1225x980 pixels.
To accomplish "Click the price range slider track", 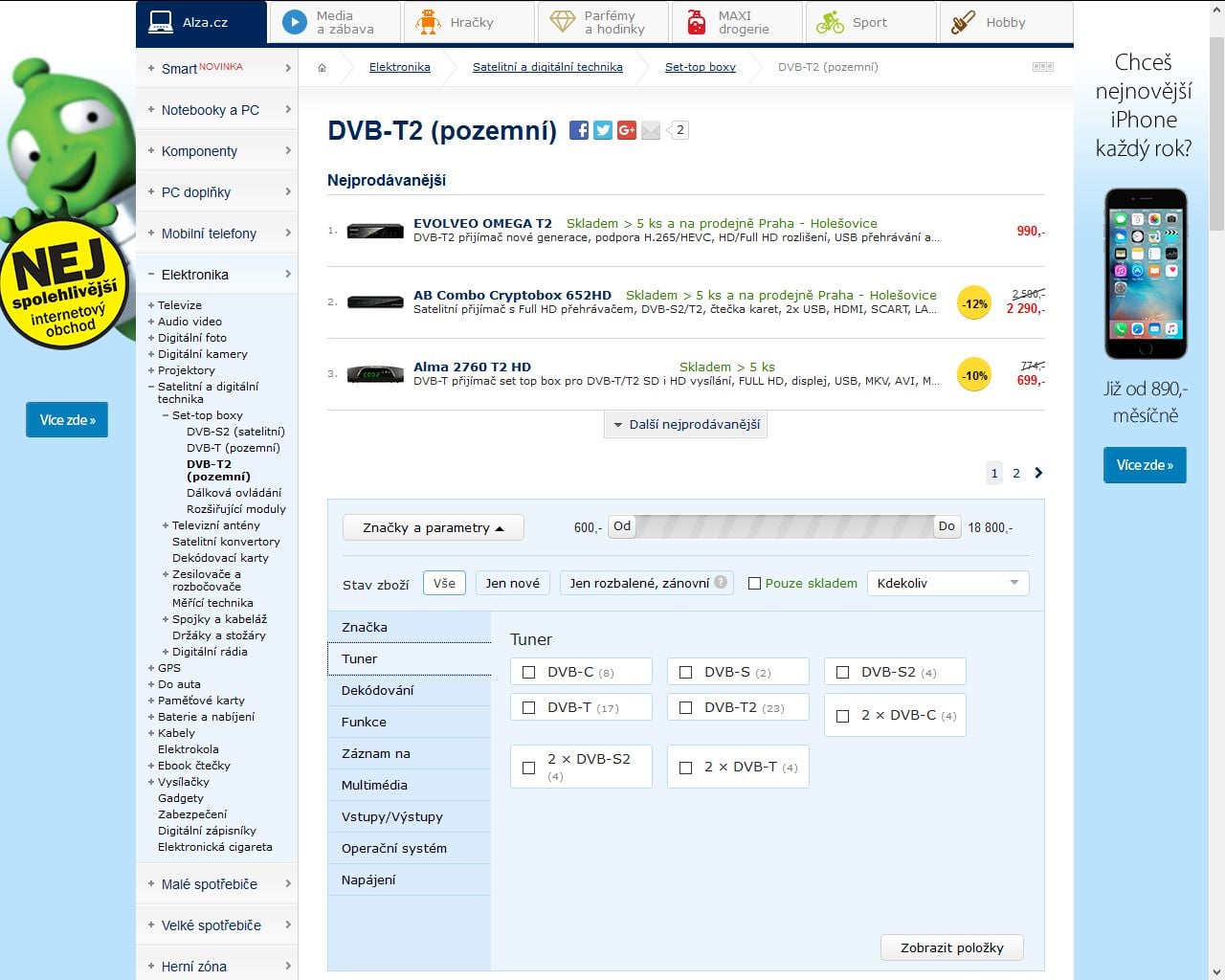I will [x=785, y=526].
